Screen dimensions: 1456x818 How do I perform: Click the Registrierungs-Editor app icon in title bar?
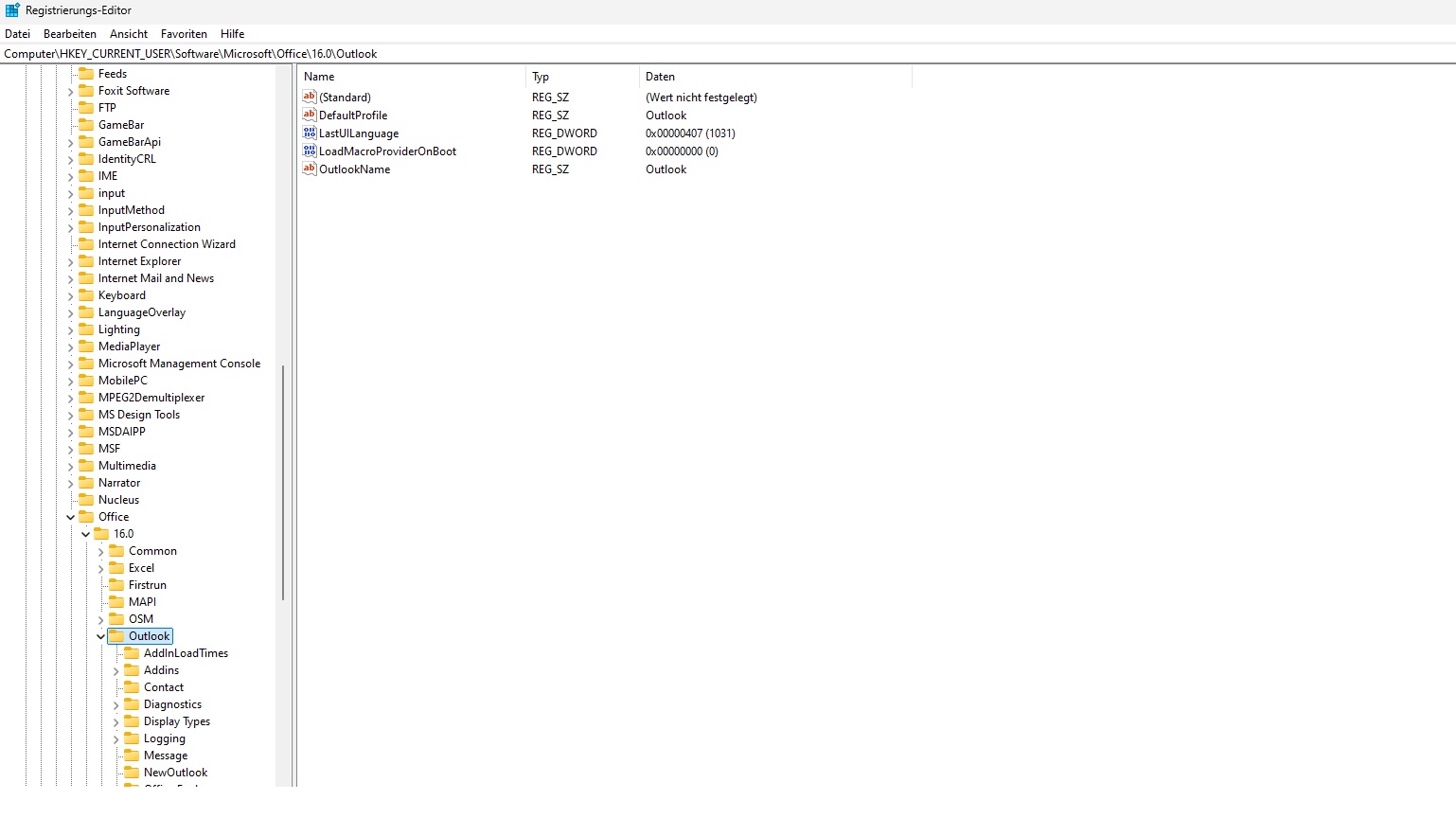[12, 10]
